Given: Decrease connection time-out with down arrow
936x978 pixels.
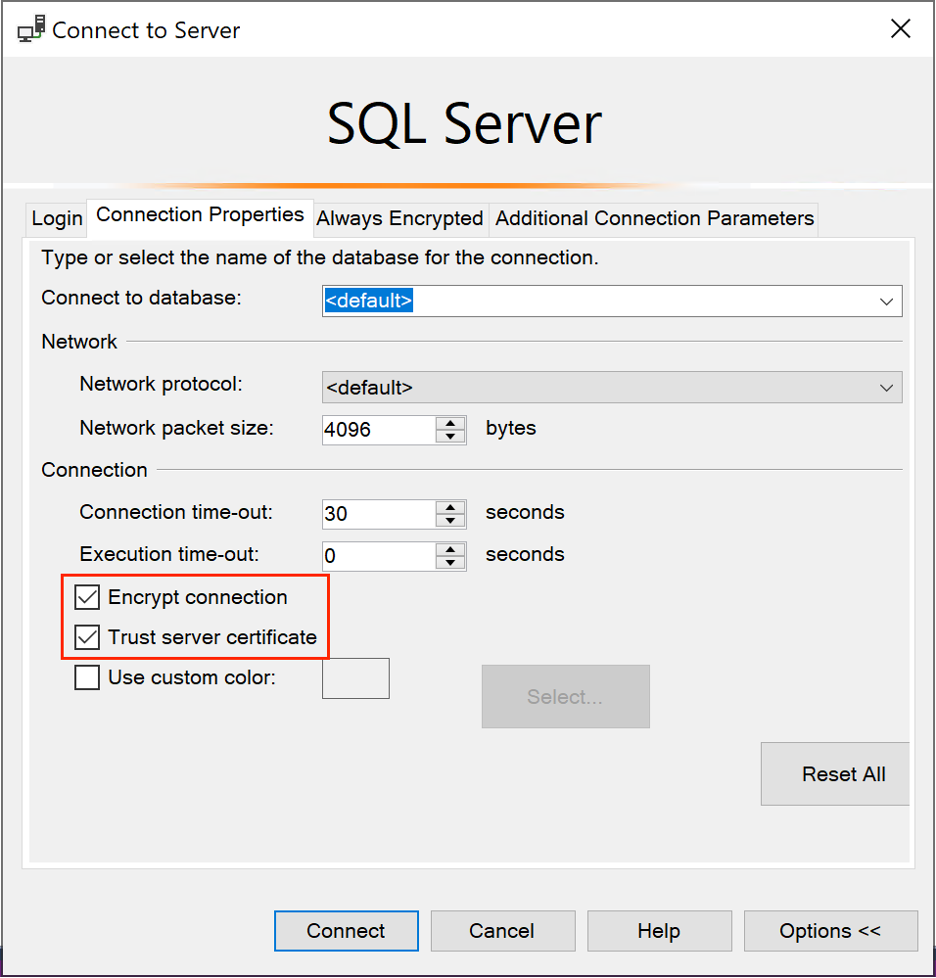Looking at the screenshot, I should [451, 521].
